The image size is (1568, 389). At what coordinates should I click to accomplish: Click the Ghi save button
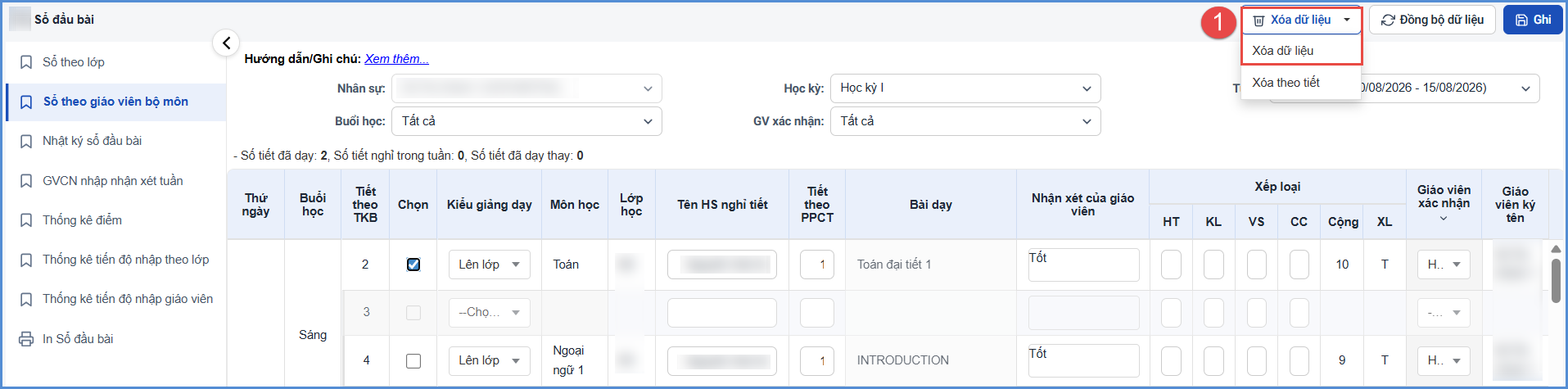point(1533,20)
